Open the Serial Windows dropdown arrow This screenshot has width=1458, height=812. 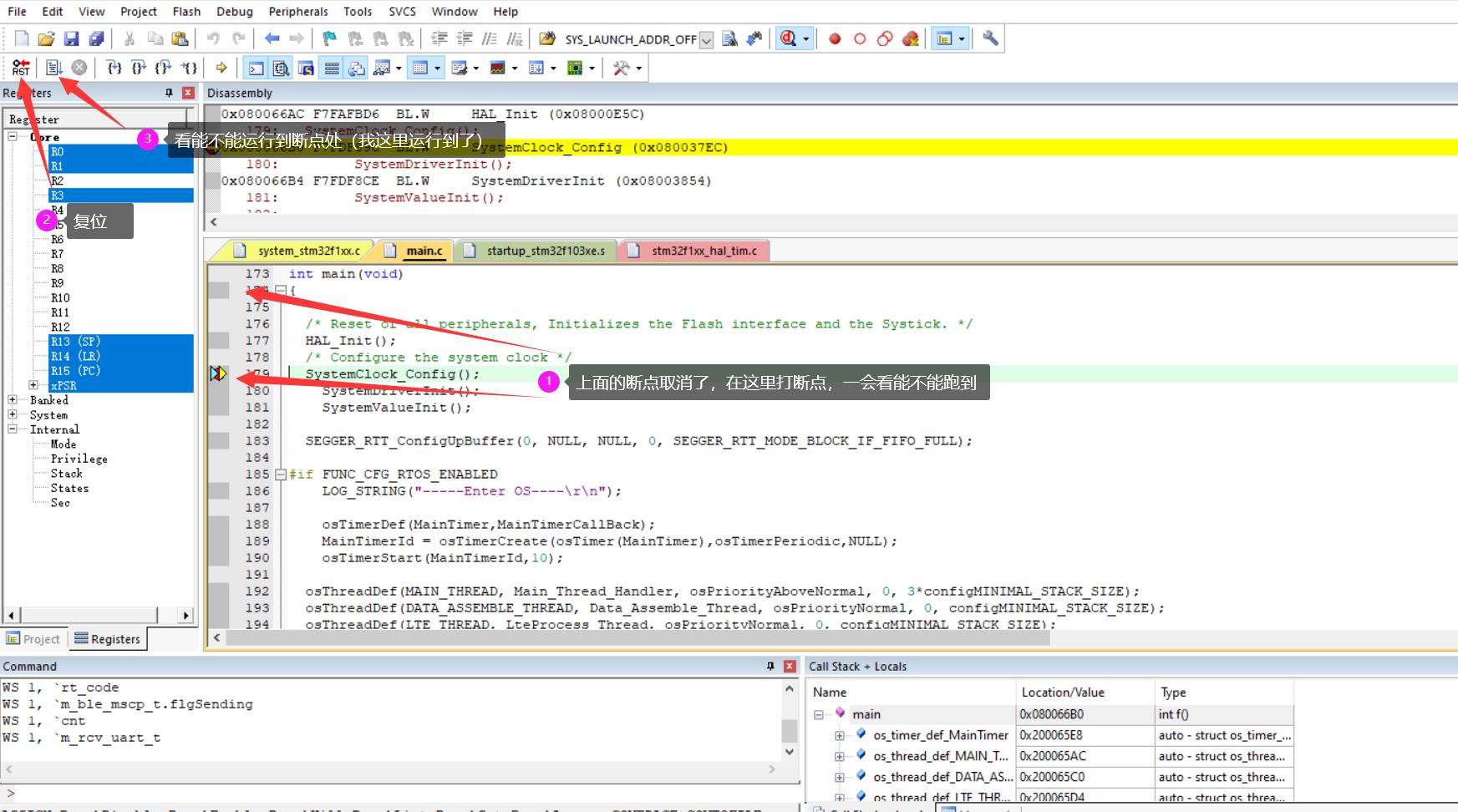476,68
